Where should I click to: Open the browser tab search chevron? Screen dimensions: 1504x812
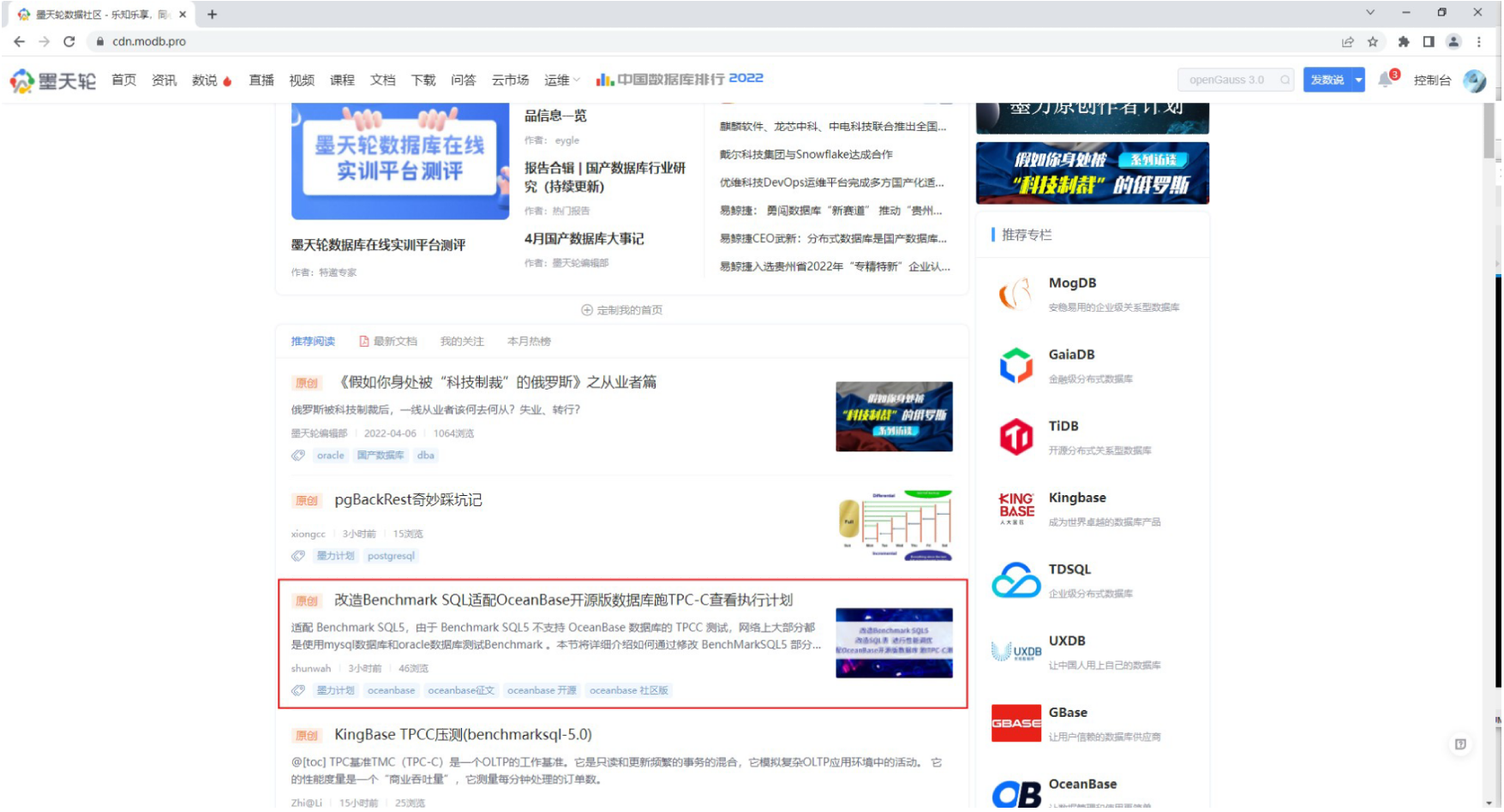1370,13
